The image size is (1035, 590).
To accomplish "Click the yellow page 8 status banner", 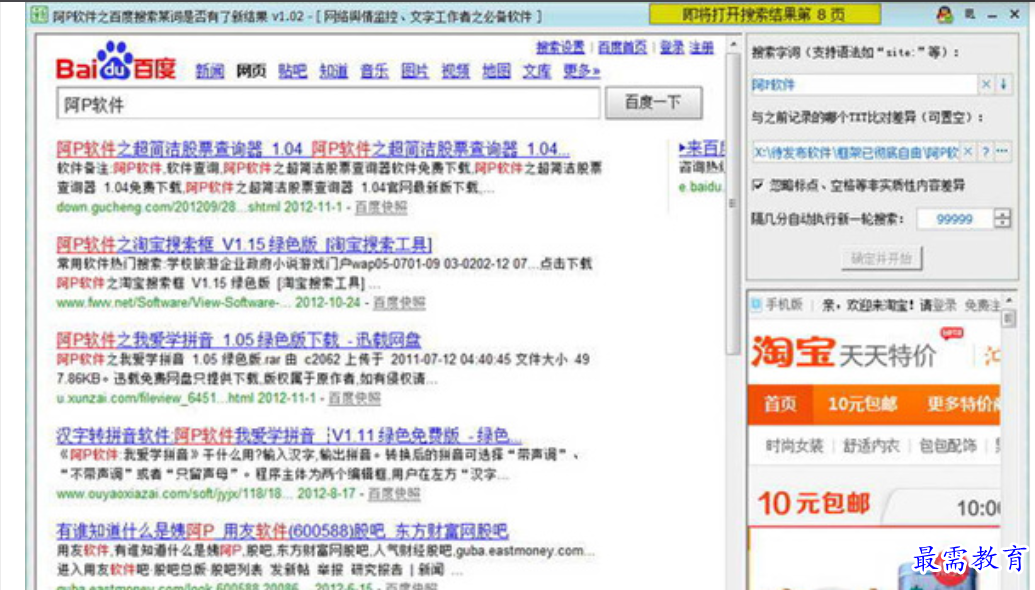I will pyautogui.click(x=764, y=14).
